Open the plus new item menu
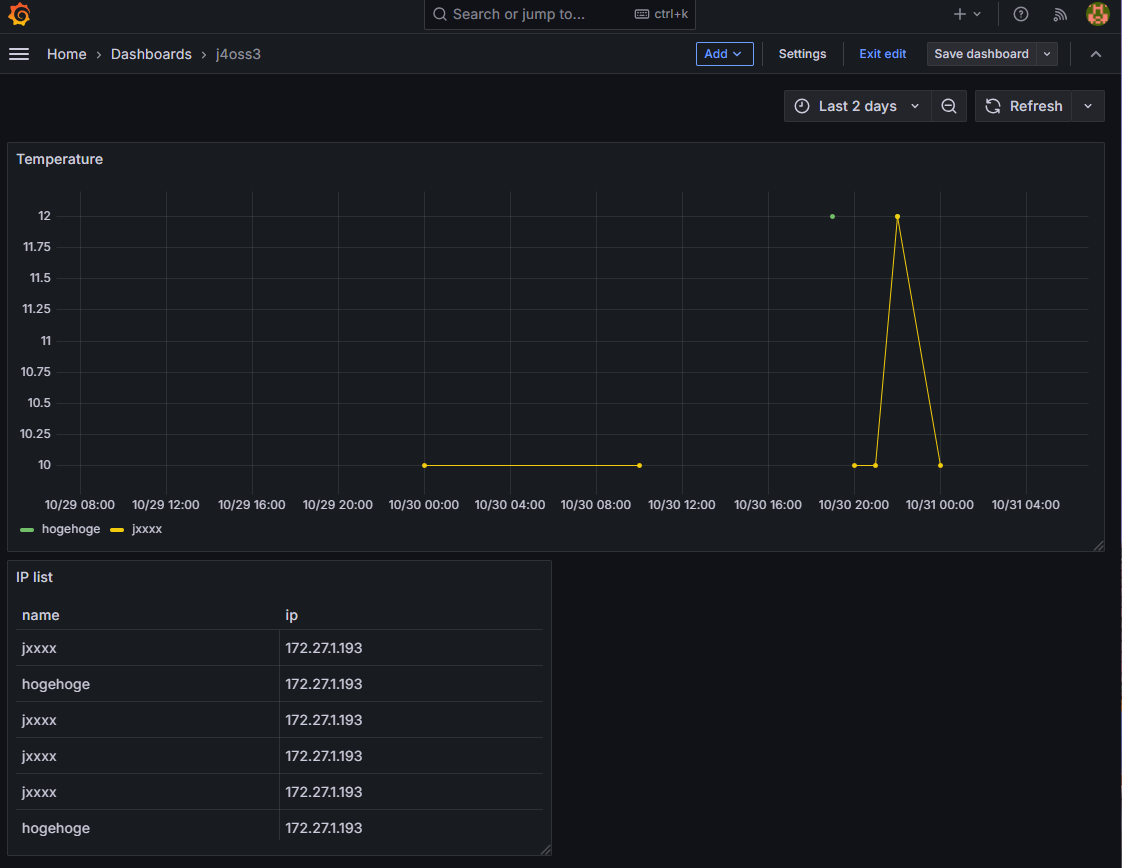1122x868 pixels. 966,15
